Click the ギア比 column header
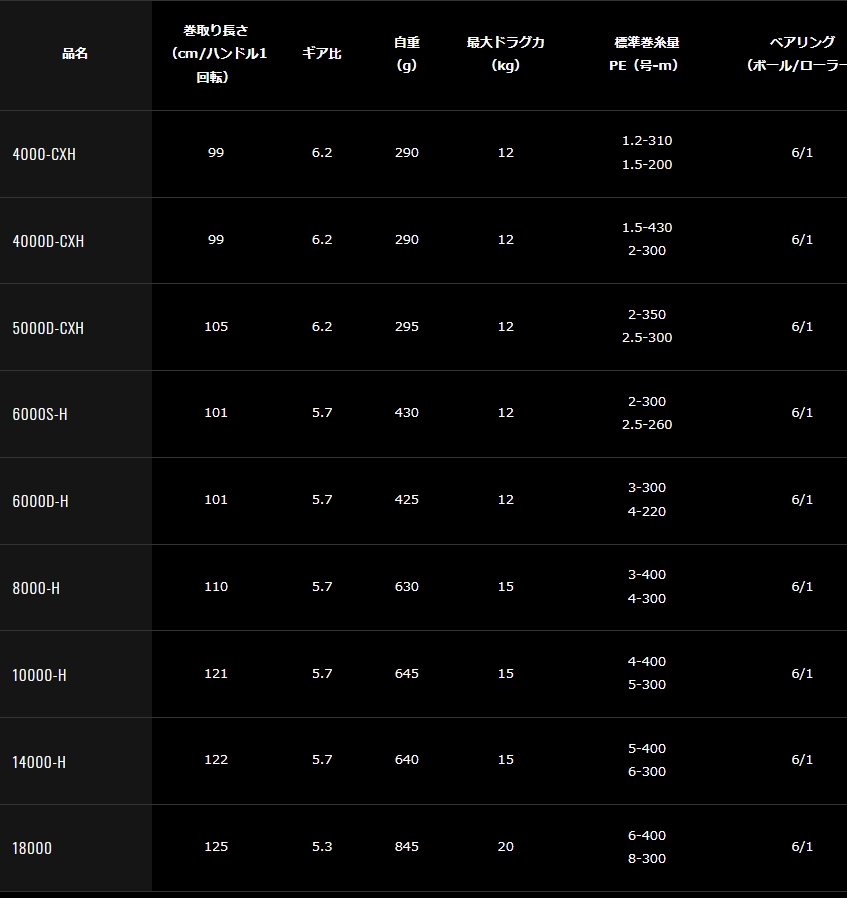The height and width of the screenshot is (898, 847). pyautogui.click(x=322, y=54)
